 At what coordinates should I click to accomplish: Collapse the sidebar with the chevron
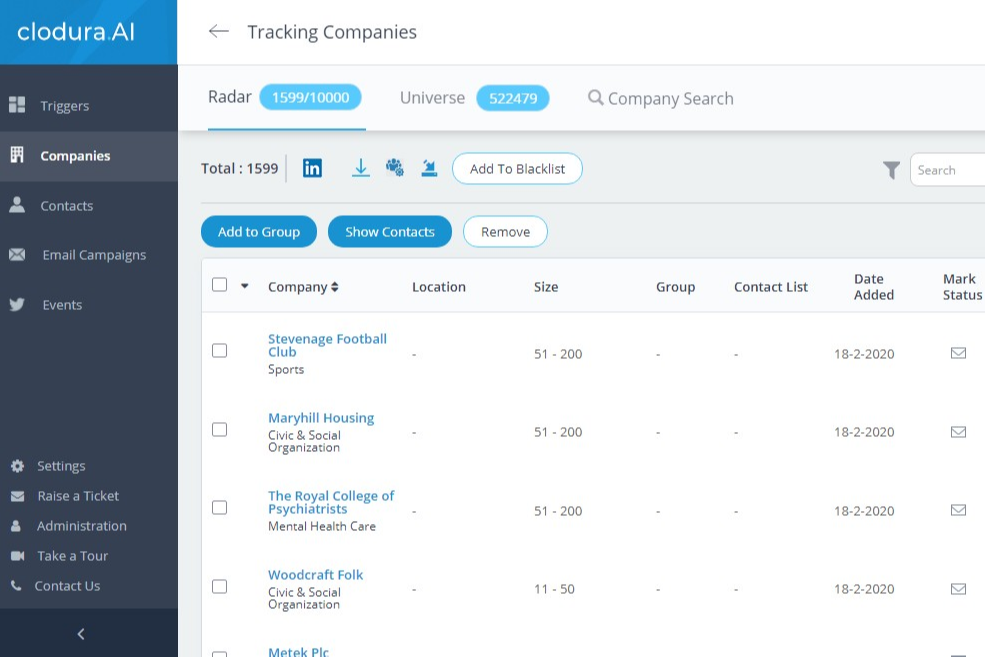tap(81, 634)
